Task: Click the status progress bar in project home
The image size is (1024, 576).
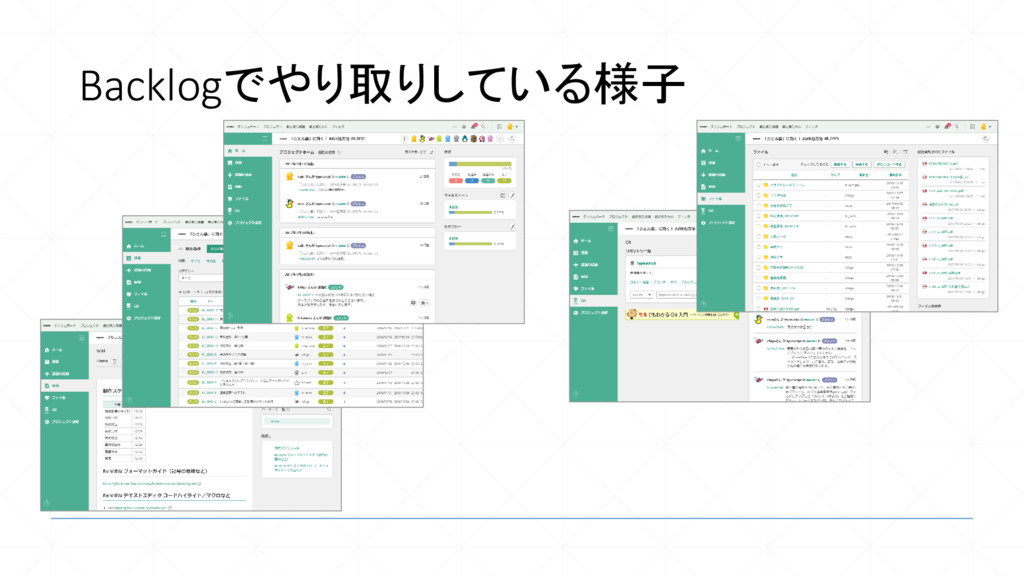Action: tap(480, 164)
